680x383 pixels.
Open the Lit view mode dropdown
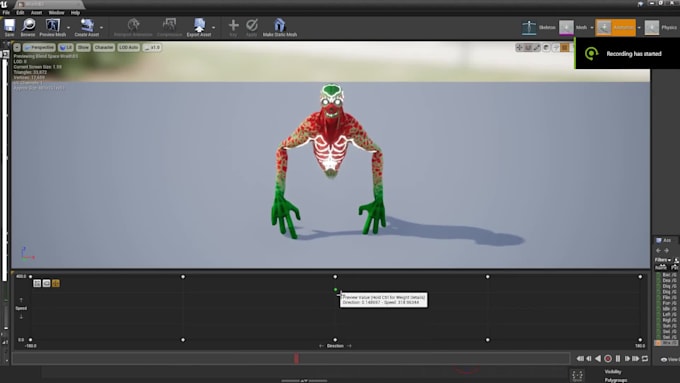click(x=66, y=47)
